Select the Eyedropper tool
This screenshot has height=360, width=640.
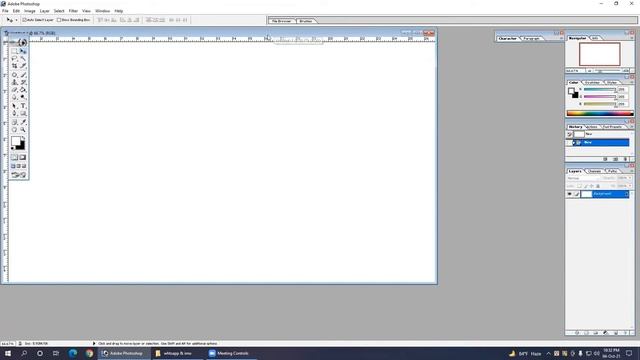(23, 122)
